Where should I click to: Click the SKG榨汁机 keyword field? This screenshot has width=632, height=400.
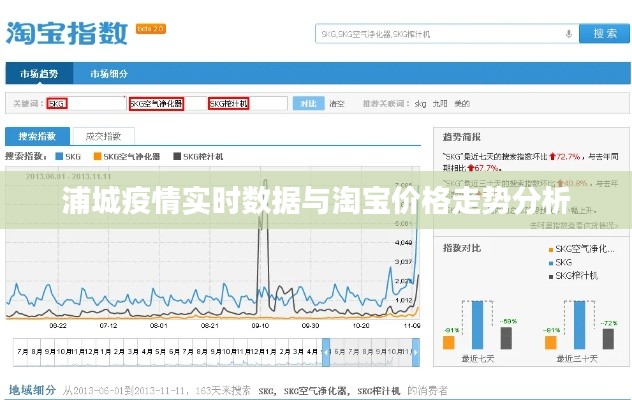coord(246,103)
